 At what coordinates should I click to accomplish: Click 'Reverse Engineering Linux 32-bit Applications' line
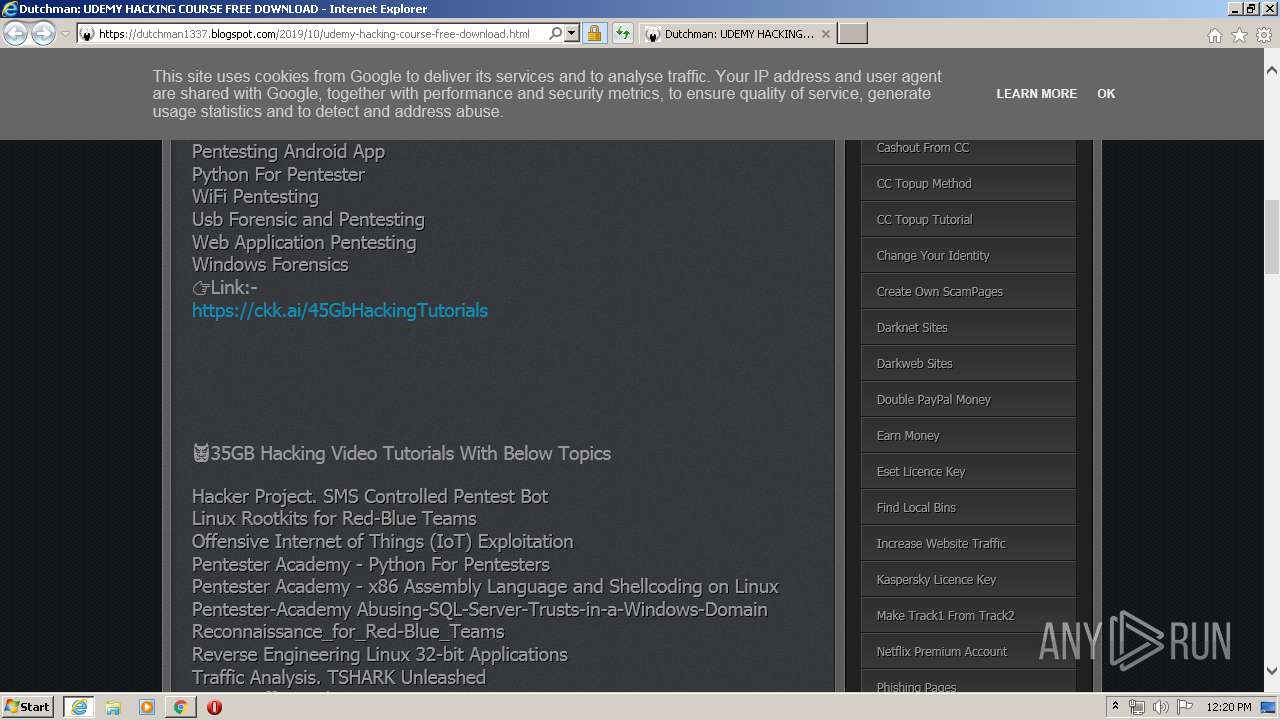coord(380,655)
